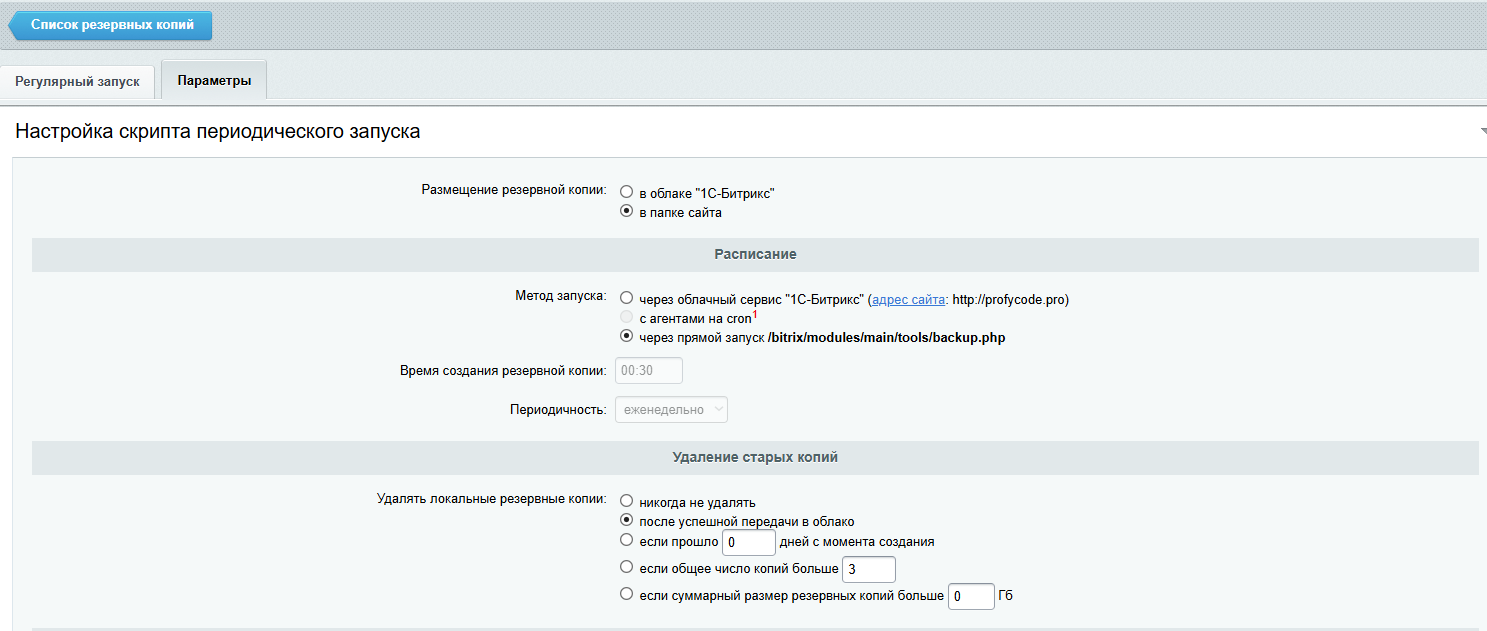Select backup placement "в облаке 1С-Битрикс"
This screenshot has width=1487, height=631.
(626, 192)
